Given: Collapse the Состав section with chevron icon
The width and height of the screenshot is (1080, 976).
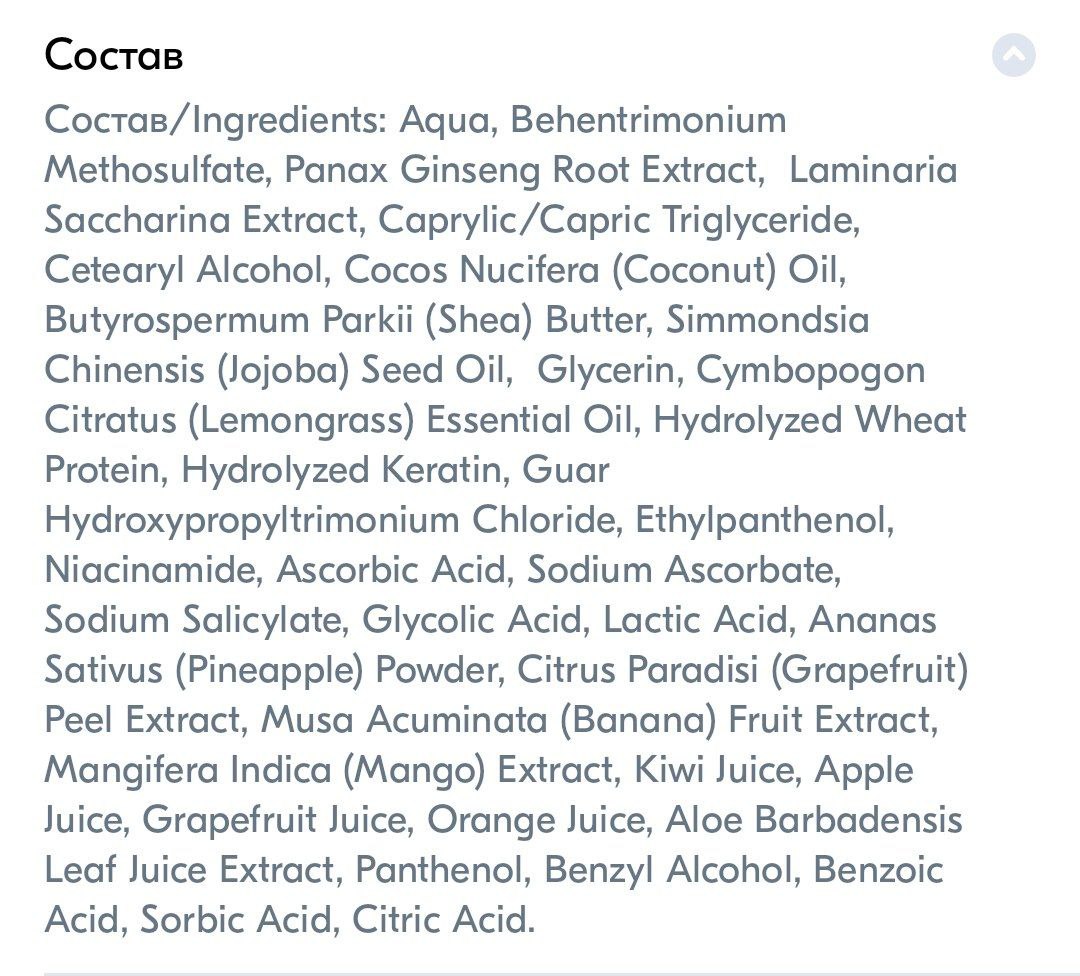Looking at the screenshot, I should (x=1013, y=54).
